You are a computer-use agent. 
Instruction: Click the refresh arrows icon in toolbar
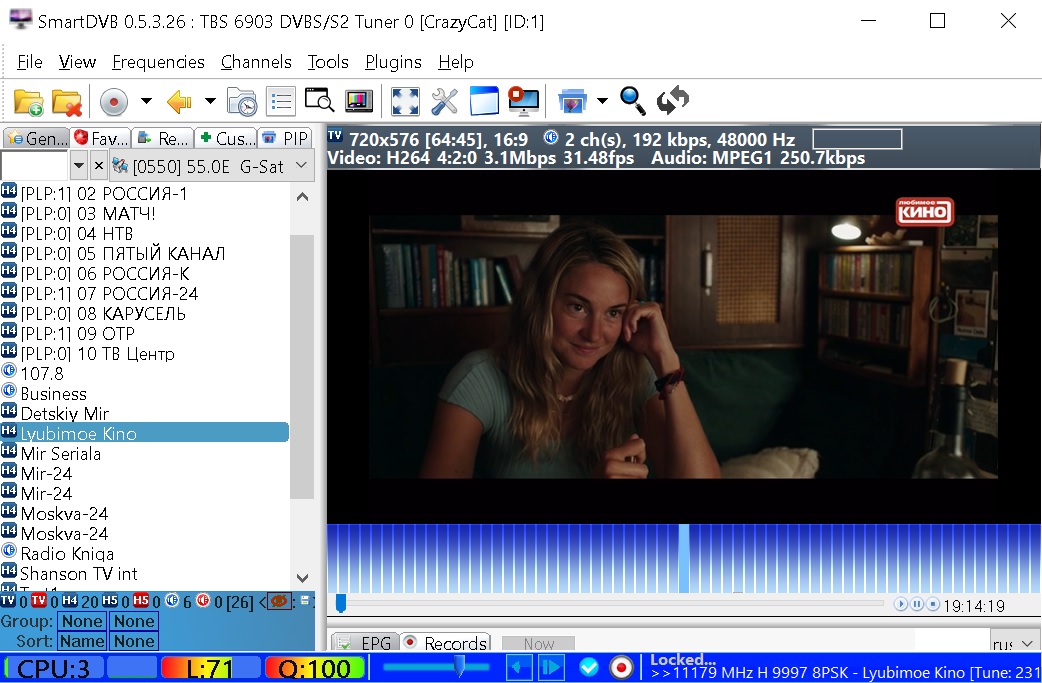coord(673,100)
